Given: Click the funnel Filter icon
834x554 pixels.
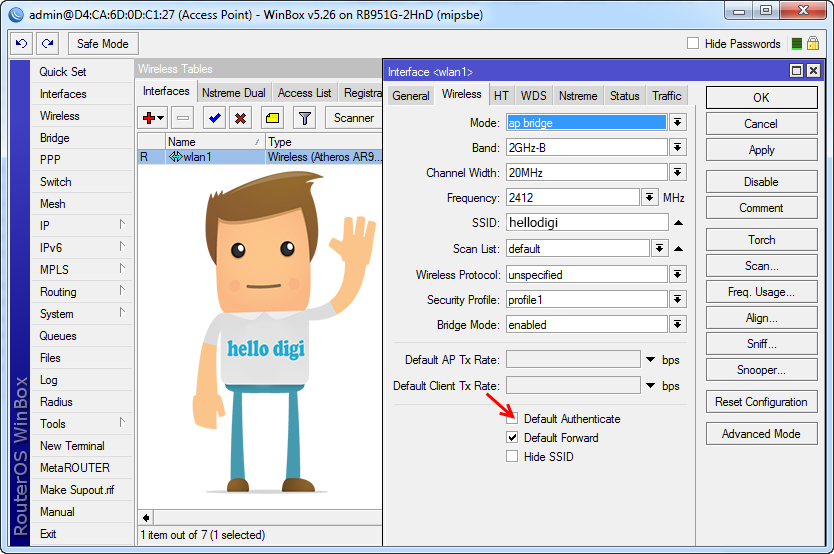Looking at the screenshot, I should tap(305, 118).
